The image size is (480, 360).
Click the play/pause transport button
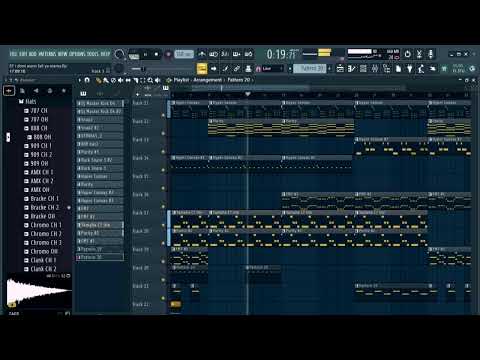(x=145, y=54)
